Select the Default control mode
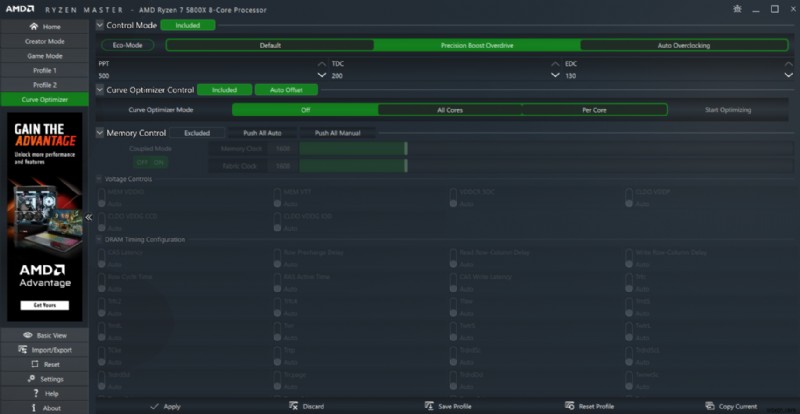This screenshot has width=800, height=414. click(x=270, y=45)
